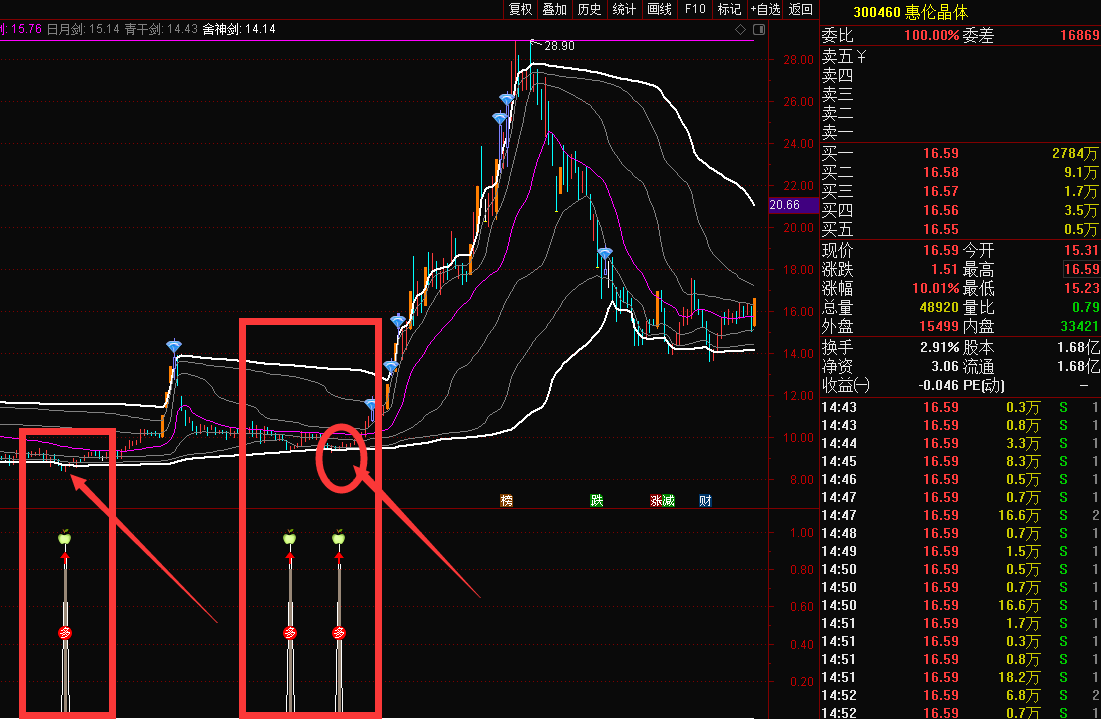
Task: Click the blue diamond signal near 28.90 peak
Action: [507, 99]
